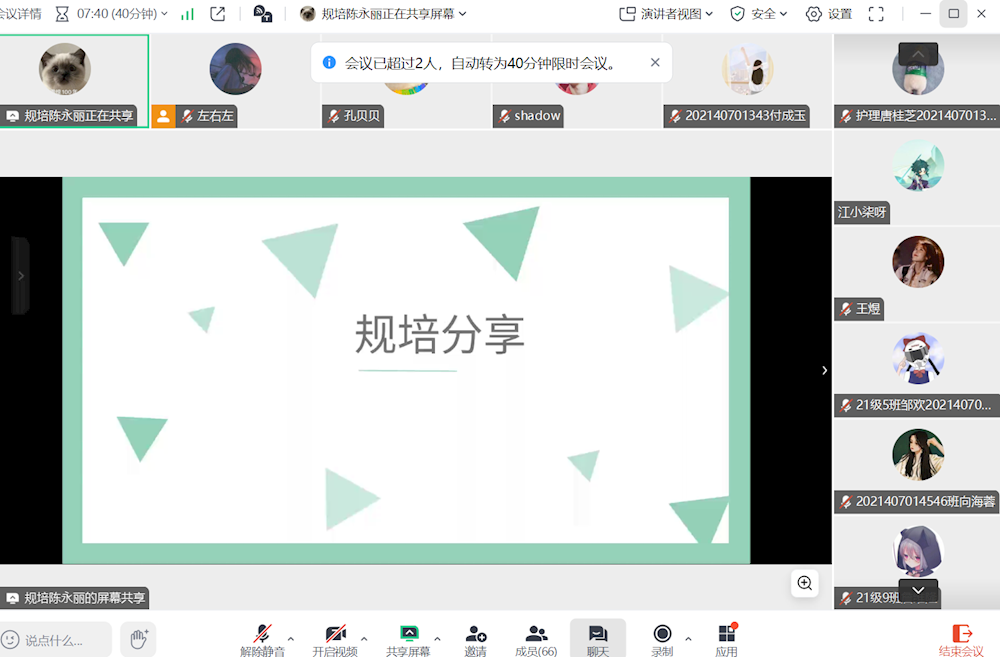Click the muted mic icon beside 王煜

[846, 309]
